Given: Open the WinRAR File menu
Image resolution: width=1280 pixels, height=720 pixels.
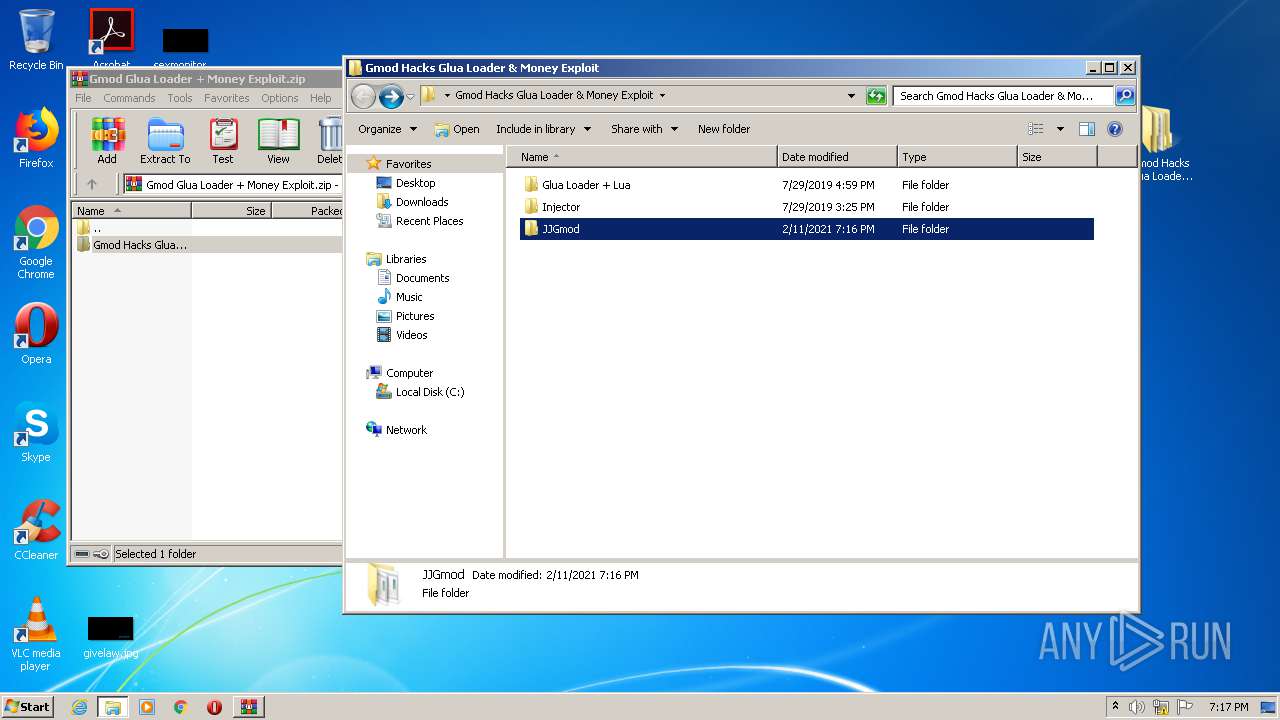Looking at the screenshot, I should click(x=83, y=98).
